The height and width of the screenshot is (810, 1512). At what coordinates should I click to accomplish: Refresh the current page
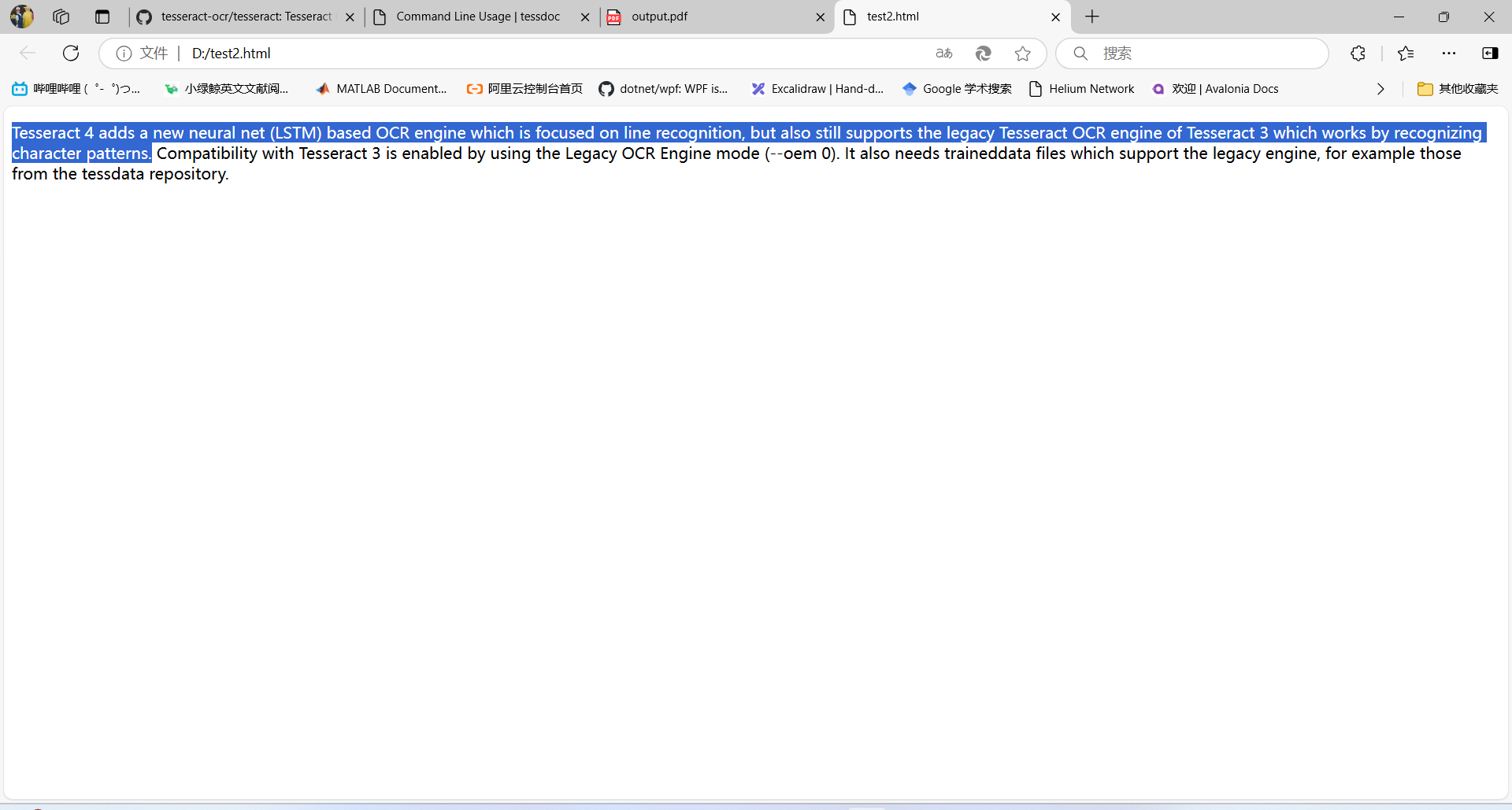coord(71,53)
